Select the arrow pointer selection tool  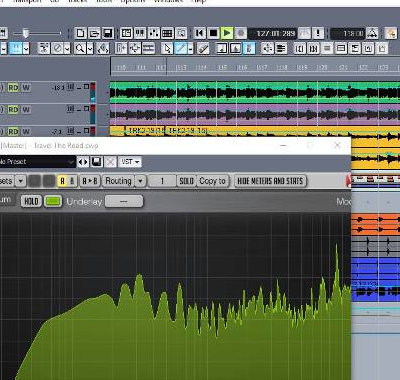click(167, 48)
